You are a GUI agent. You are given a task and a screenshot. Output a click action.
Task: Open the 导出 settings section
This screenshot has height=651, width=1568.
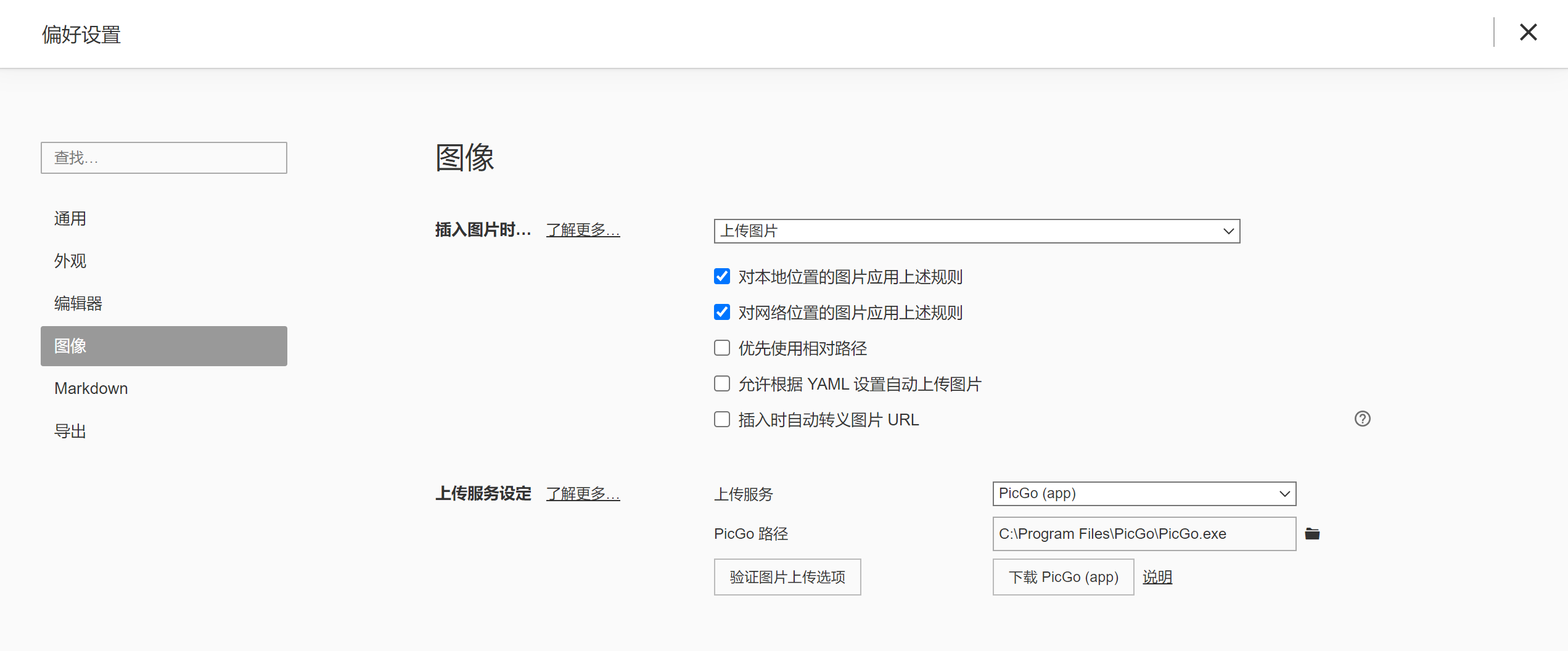70,432
